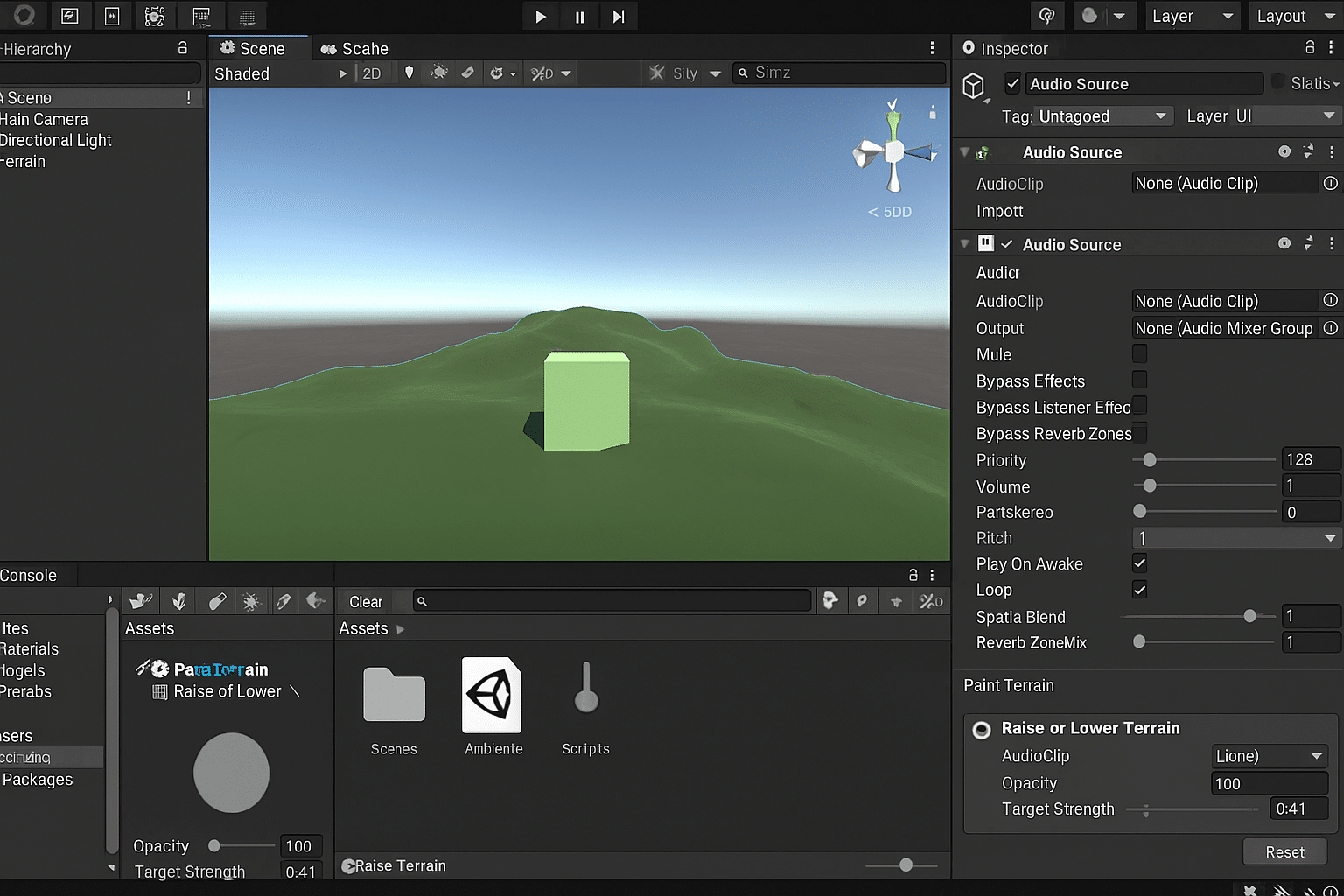This screenshot has height=896, width=1344.
Task: Click the Spatial Blend slider
Action: [x=1249, y=616]
